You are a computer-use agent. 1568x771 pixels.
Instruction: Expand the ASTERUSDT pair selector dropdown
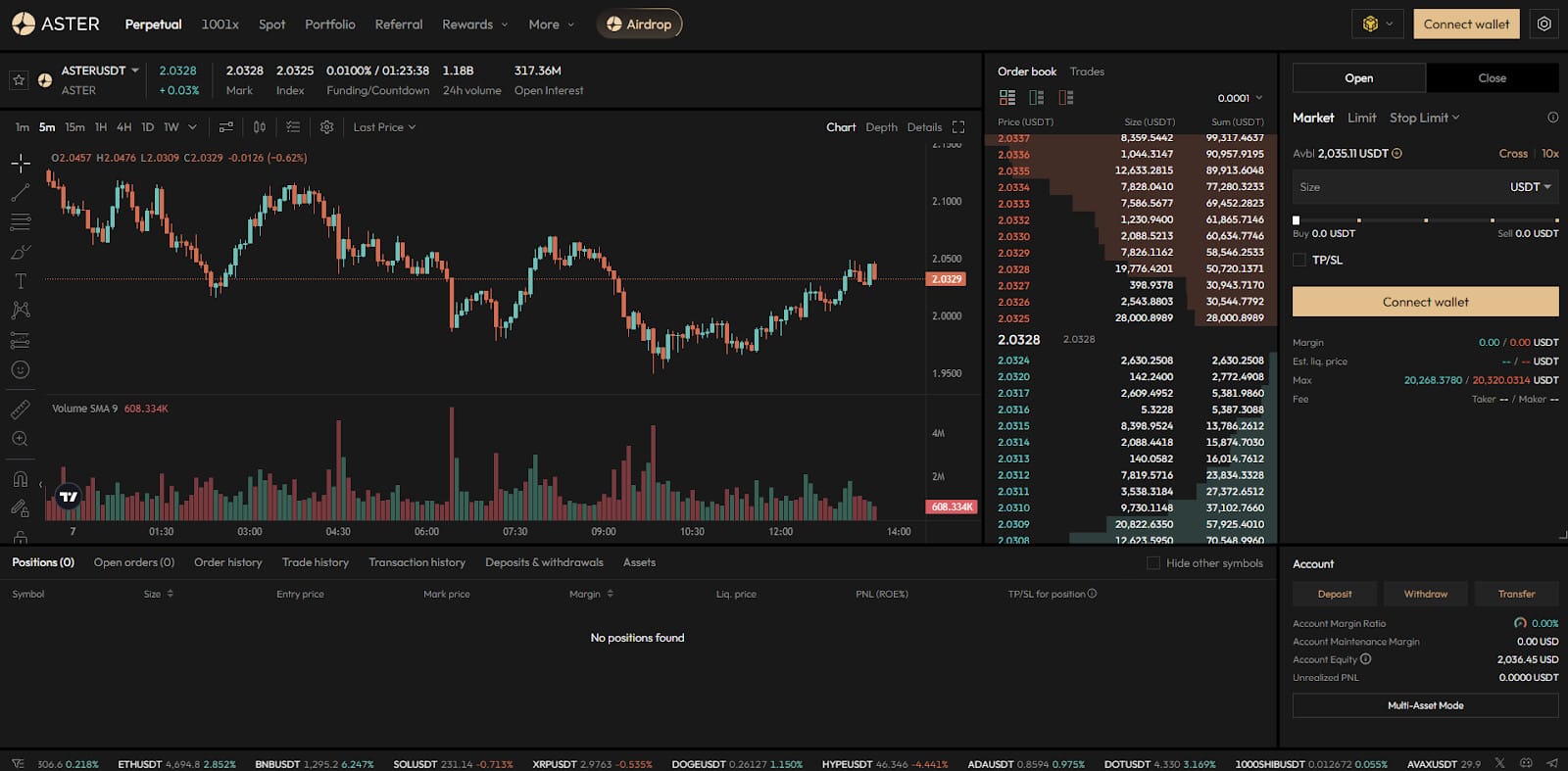pyautogui.click(x=135, y=71)
